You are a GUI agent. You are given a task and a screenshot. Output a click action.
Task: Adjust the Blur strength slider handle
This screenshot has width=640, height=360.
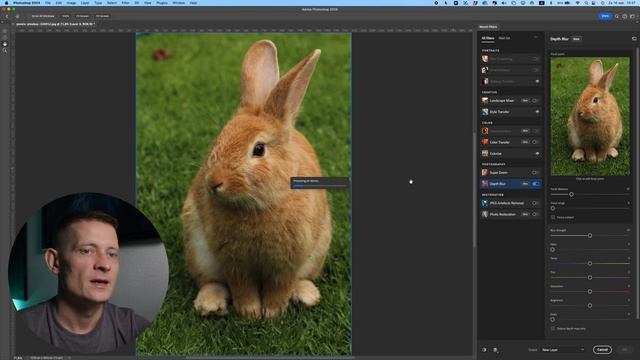coord(590,236)
